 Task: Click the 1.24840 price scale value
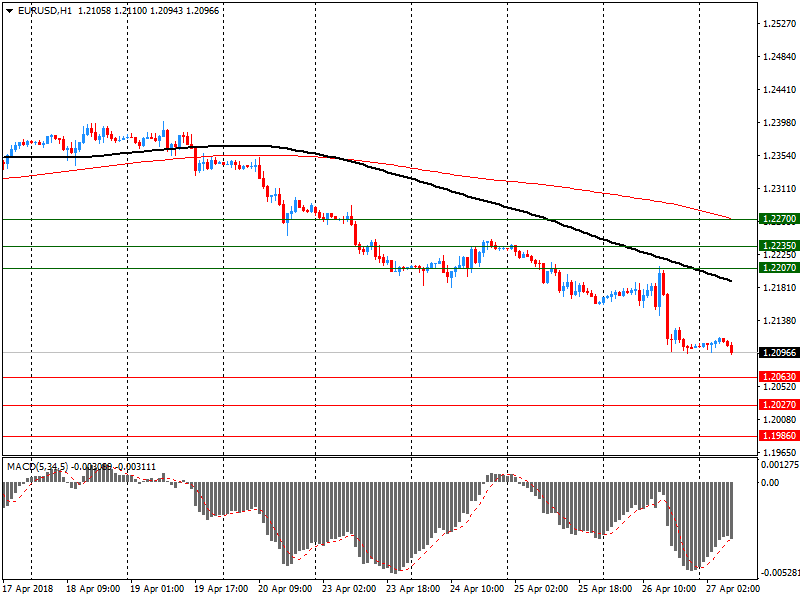[780, 57]
